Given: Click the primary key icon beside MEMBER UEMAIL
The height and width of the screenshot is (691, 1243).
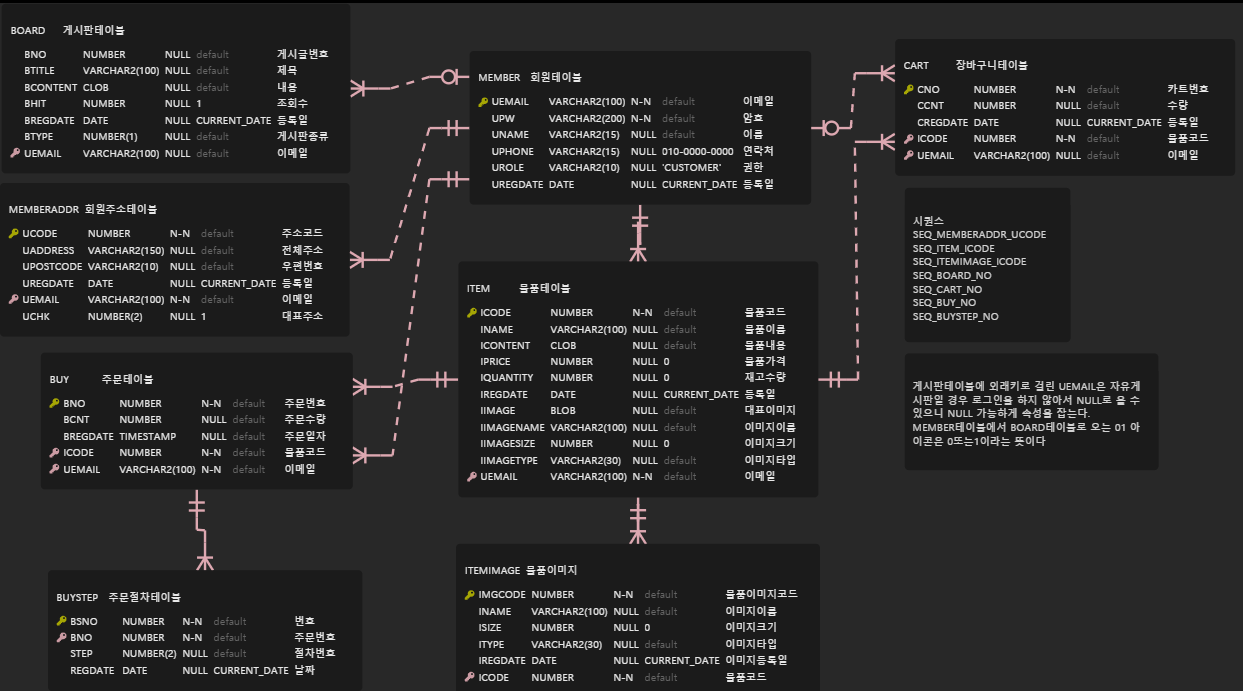Looking at the screenshot, I should [x=483, y=102].
